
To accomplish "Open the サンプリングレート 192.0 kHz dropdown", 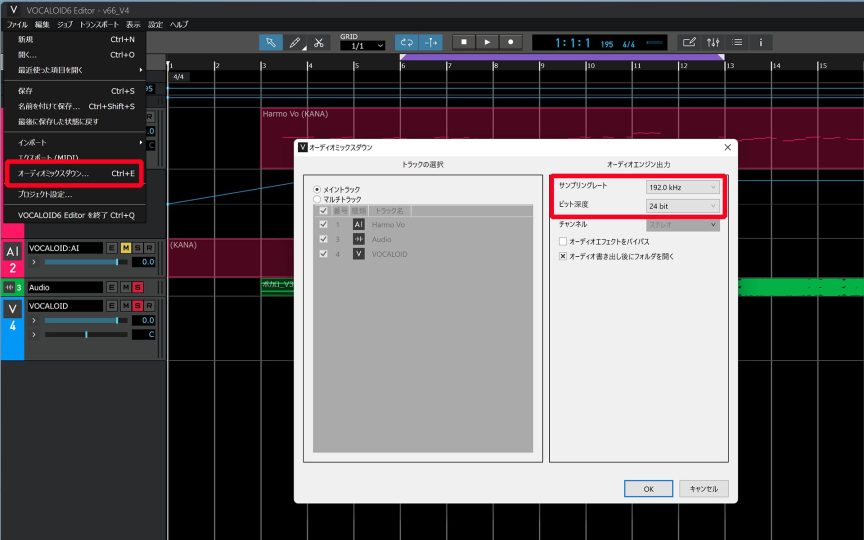I will tap(682, 187).
